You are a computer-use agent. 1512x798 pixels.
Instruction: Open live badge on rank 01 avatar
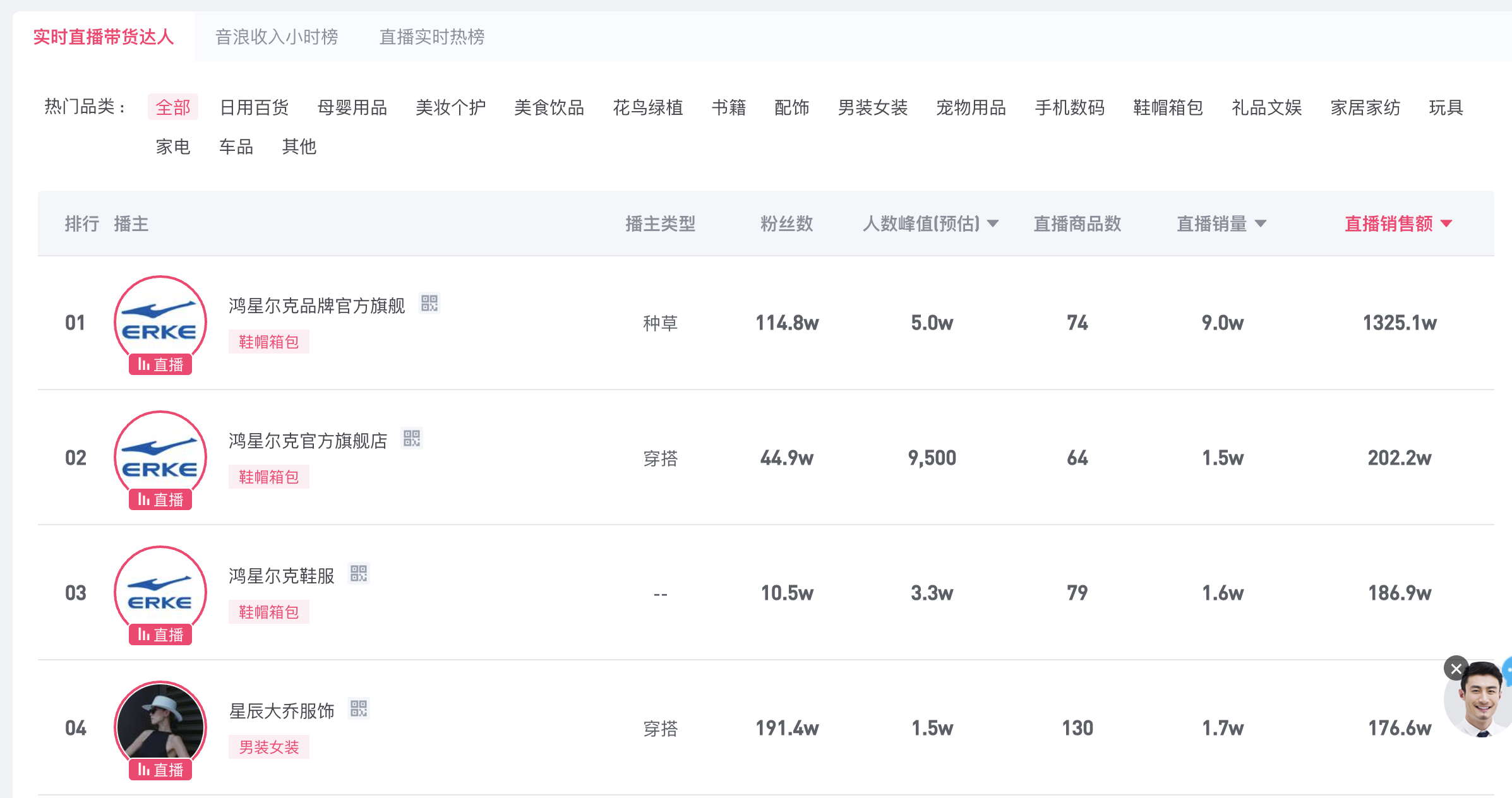click(x=160, y=364)
